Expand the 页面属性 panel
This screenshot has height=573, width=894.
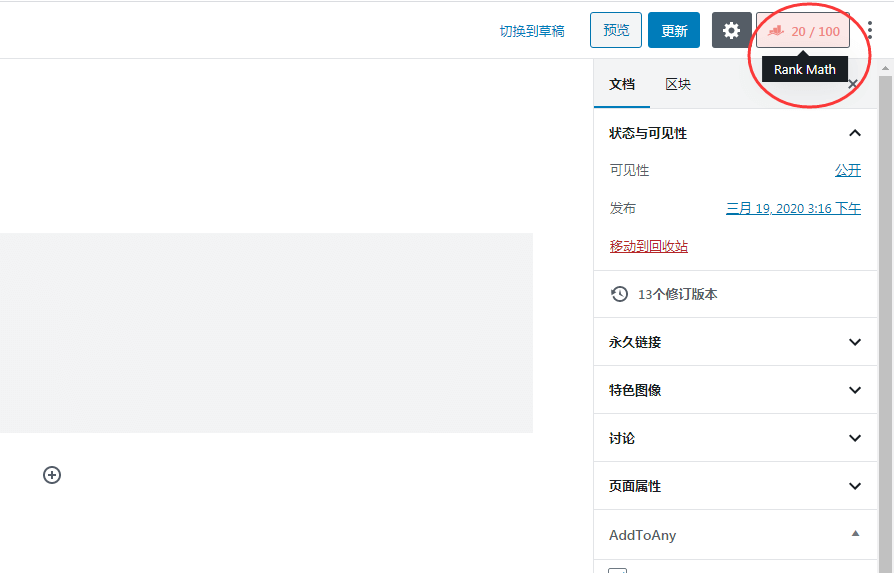tap(855, 486)
